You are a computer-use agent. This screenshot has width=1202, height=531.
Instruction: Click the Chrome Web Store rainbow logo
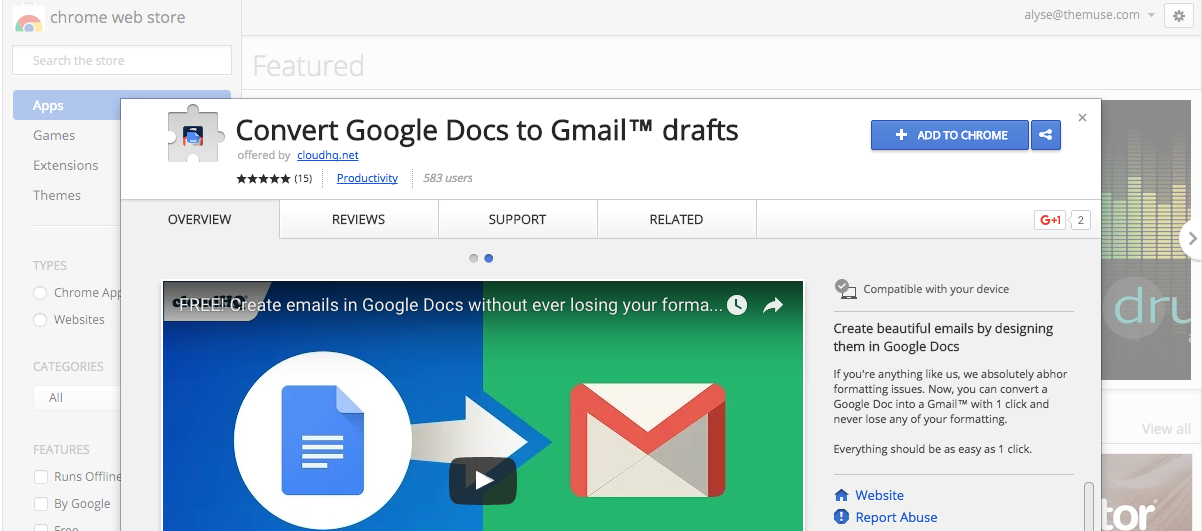click(29, 18)
